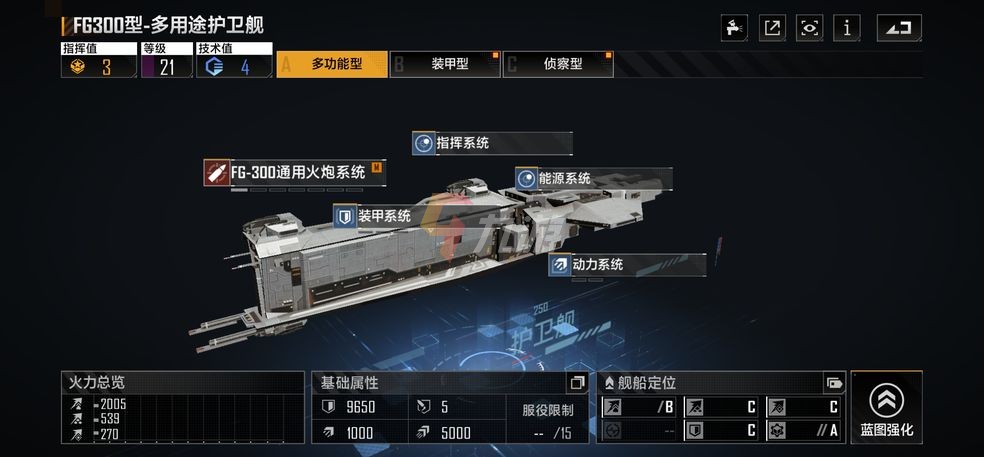
Task: Open the share export icon
Action: (772, 28)
